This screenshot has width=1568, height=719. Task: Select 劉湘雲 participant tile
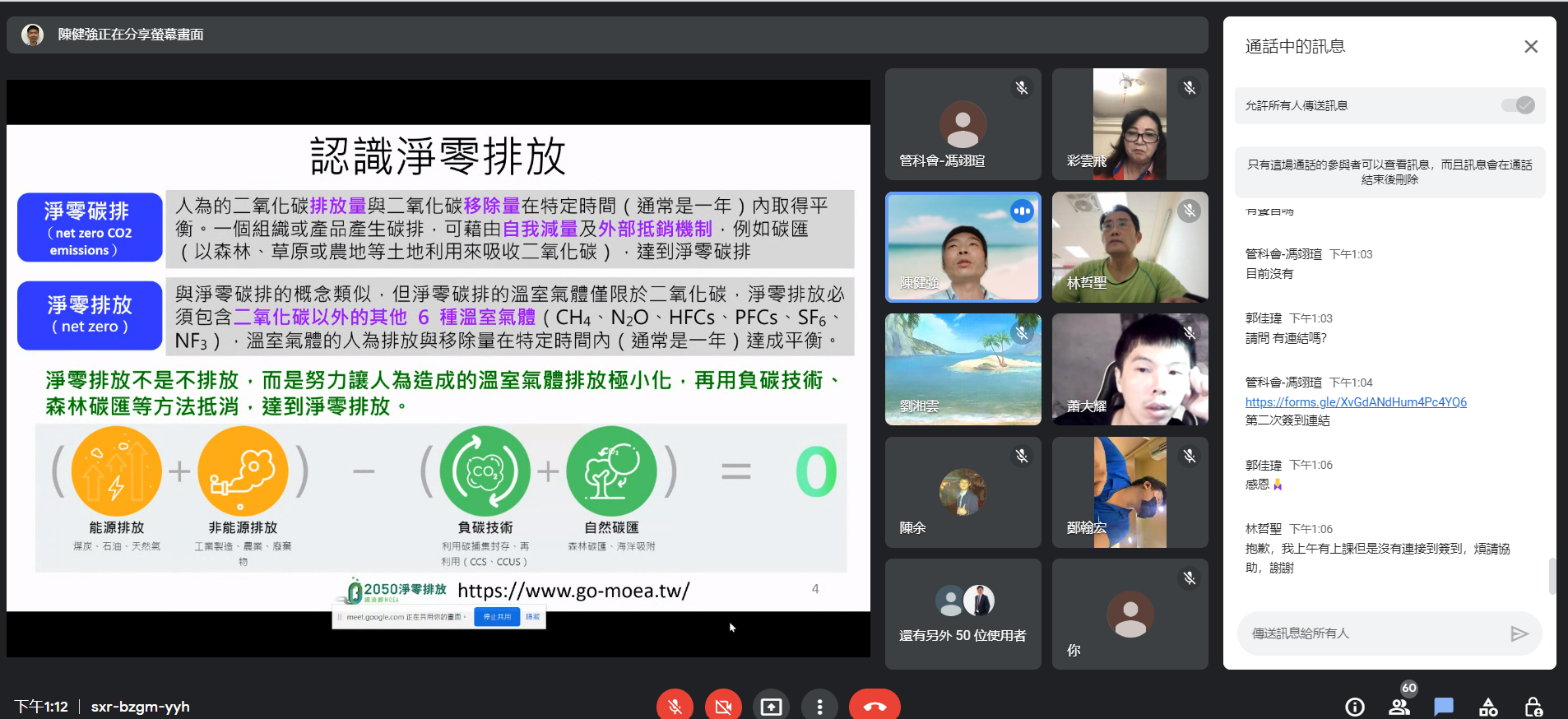click(963, 369)
